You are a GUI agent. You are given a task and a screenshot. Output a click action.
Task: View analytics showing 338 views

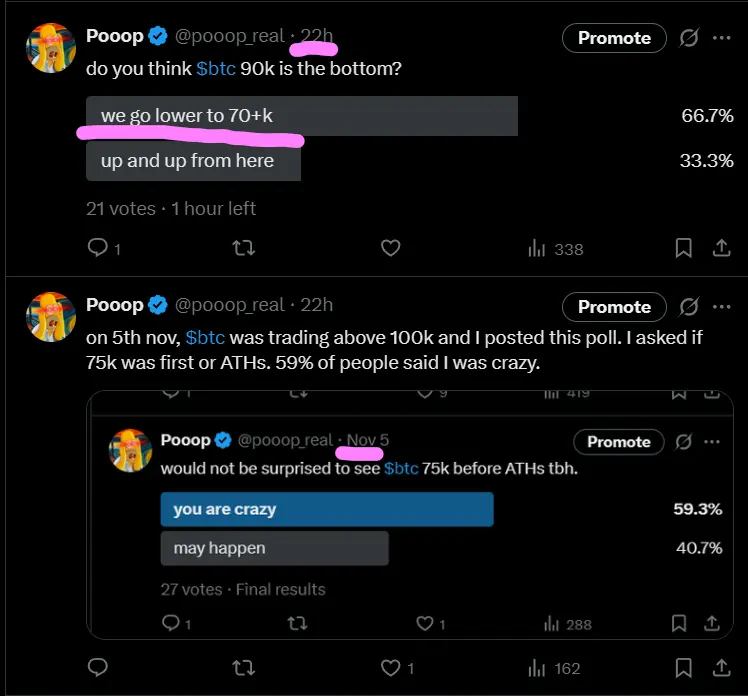(x=555, y=248)
